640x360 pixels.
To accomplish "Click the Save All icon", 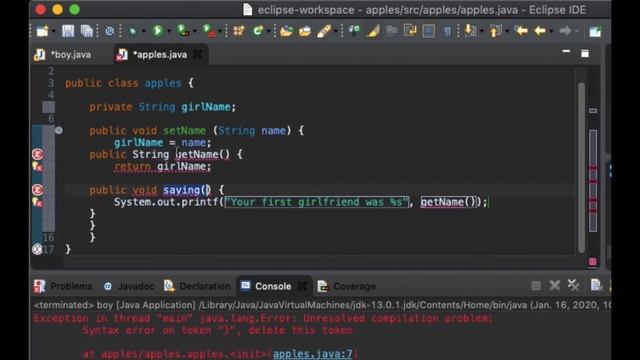I will click(x=87, y=31).
